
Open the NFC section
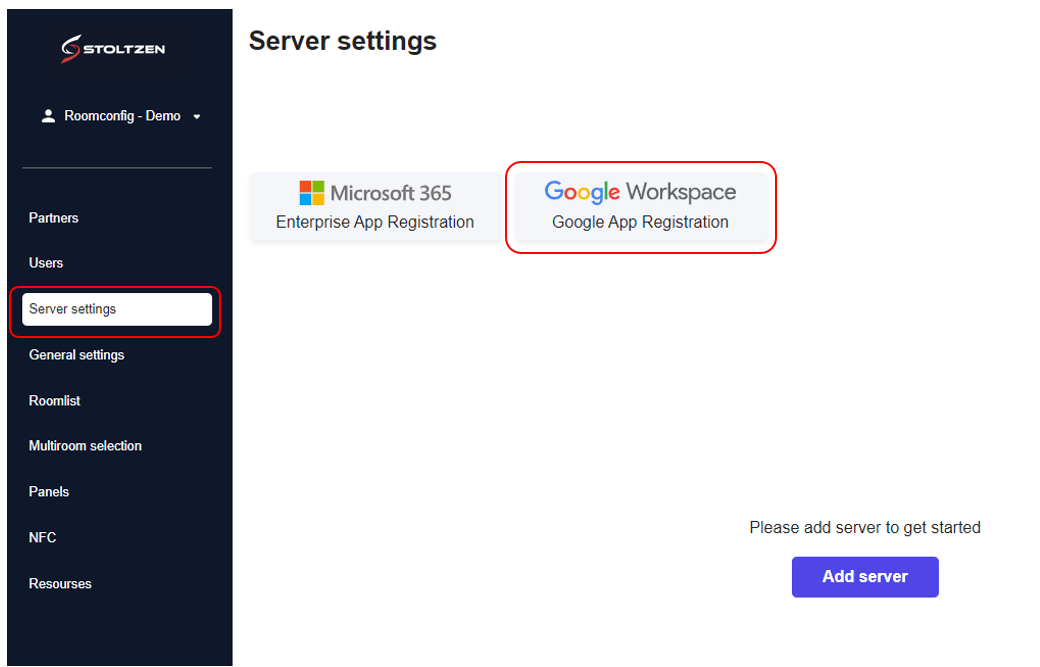pos(42,537)
